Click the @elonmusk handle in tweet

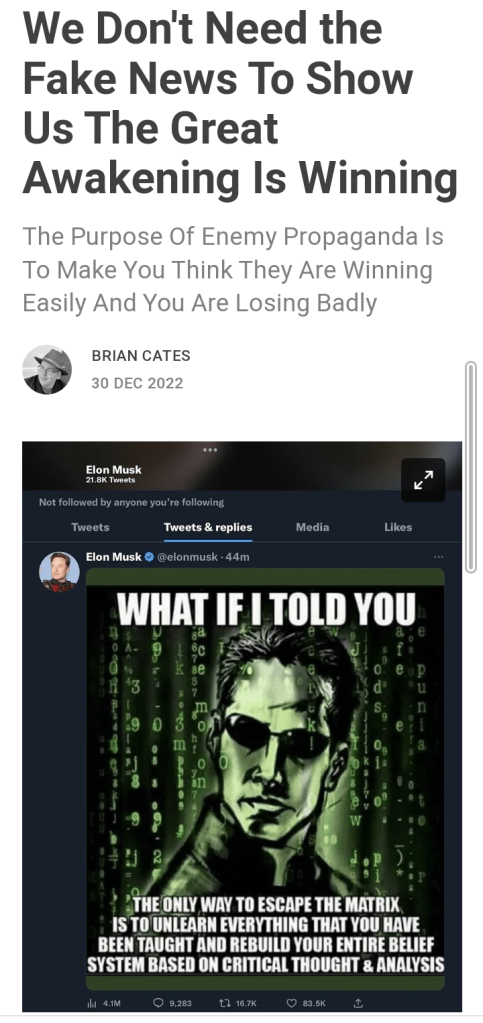coord(185,557)
